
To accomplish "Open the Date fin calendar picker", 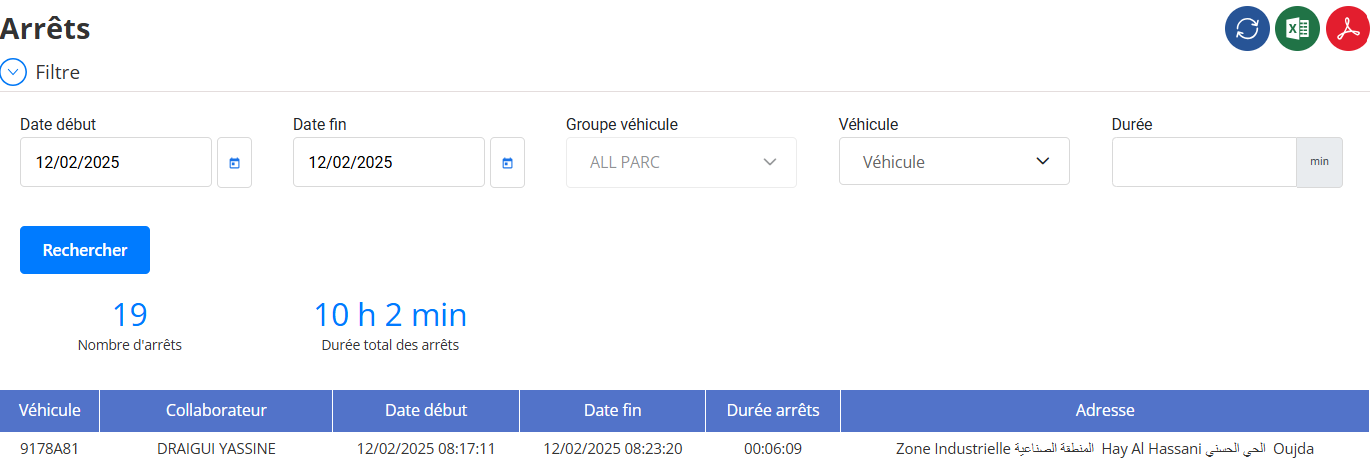I will (x=507, y=162).
